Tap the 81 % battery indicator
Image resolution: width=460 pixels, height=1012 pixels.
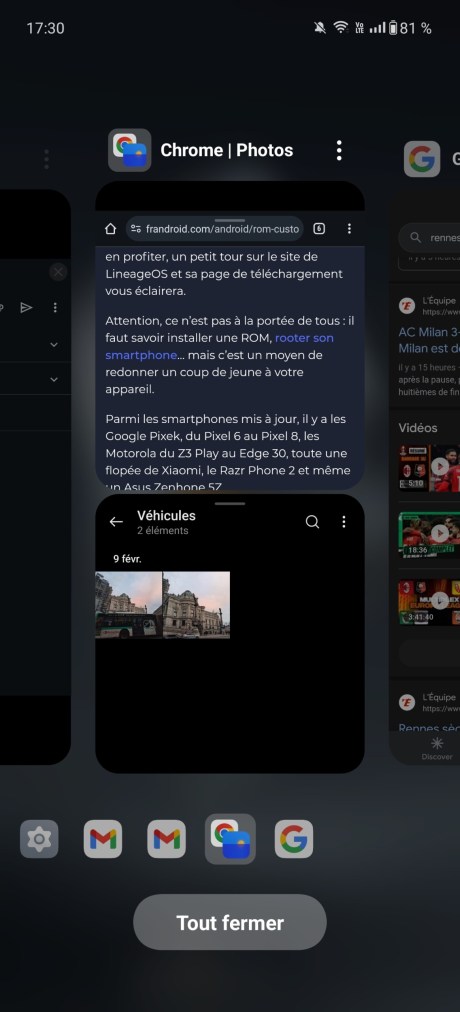tap(410, 28)
